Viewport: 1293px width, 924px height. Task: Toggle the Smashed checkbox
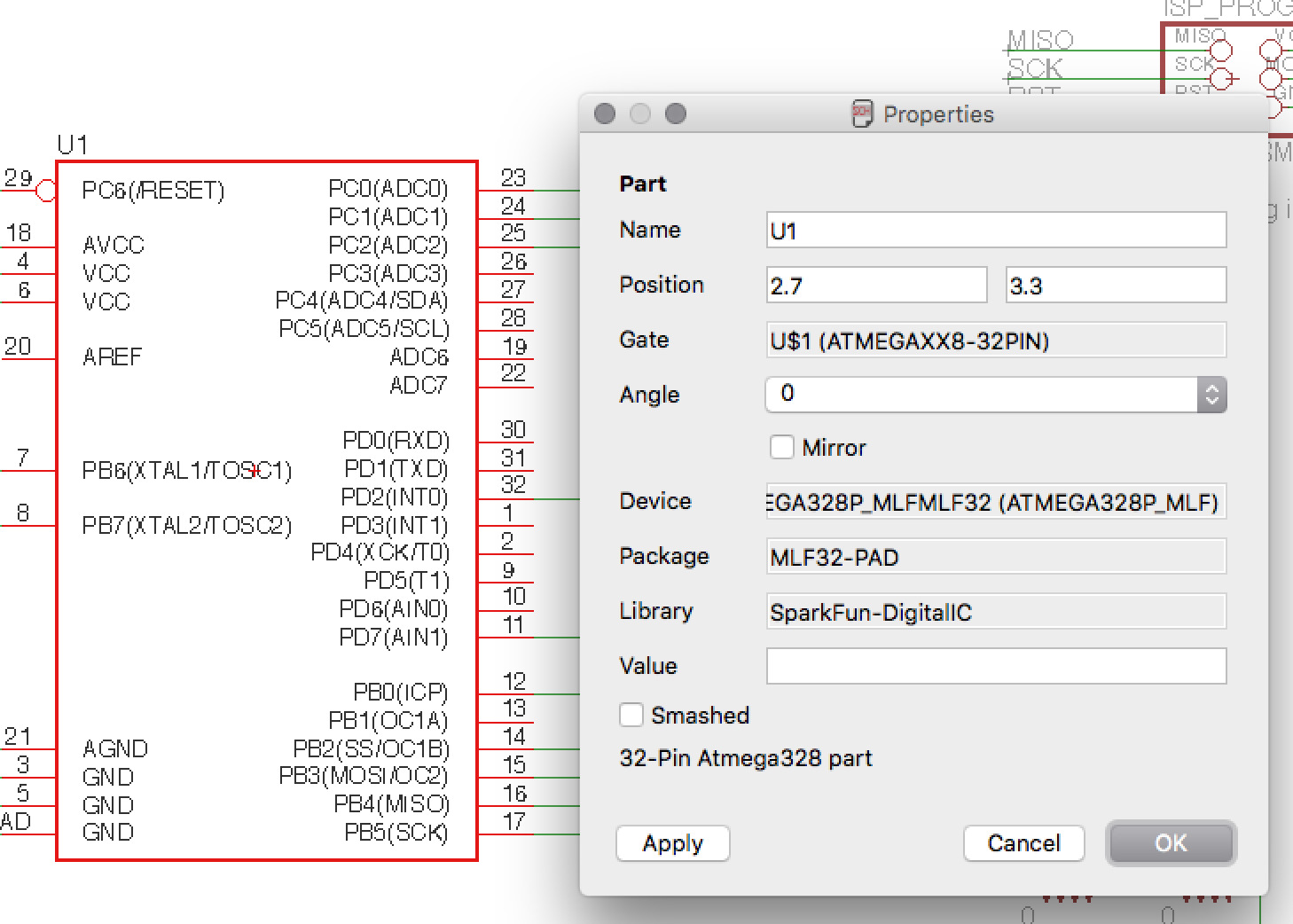[631, 715]
